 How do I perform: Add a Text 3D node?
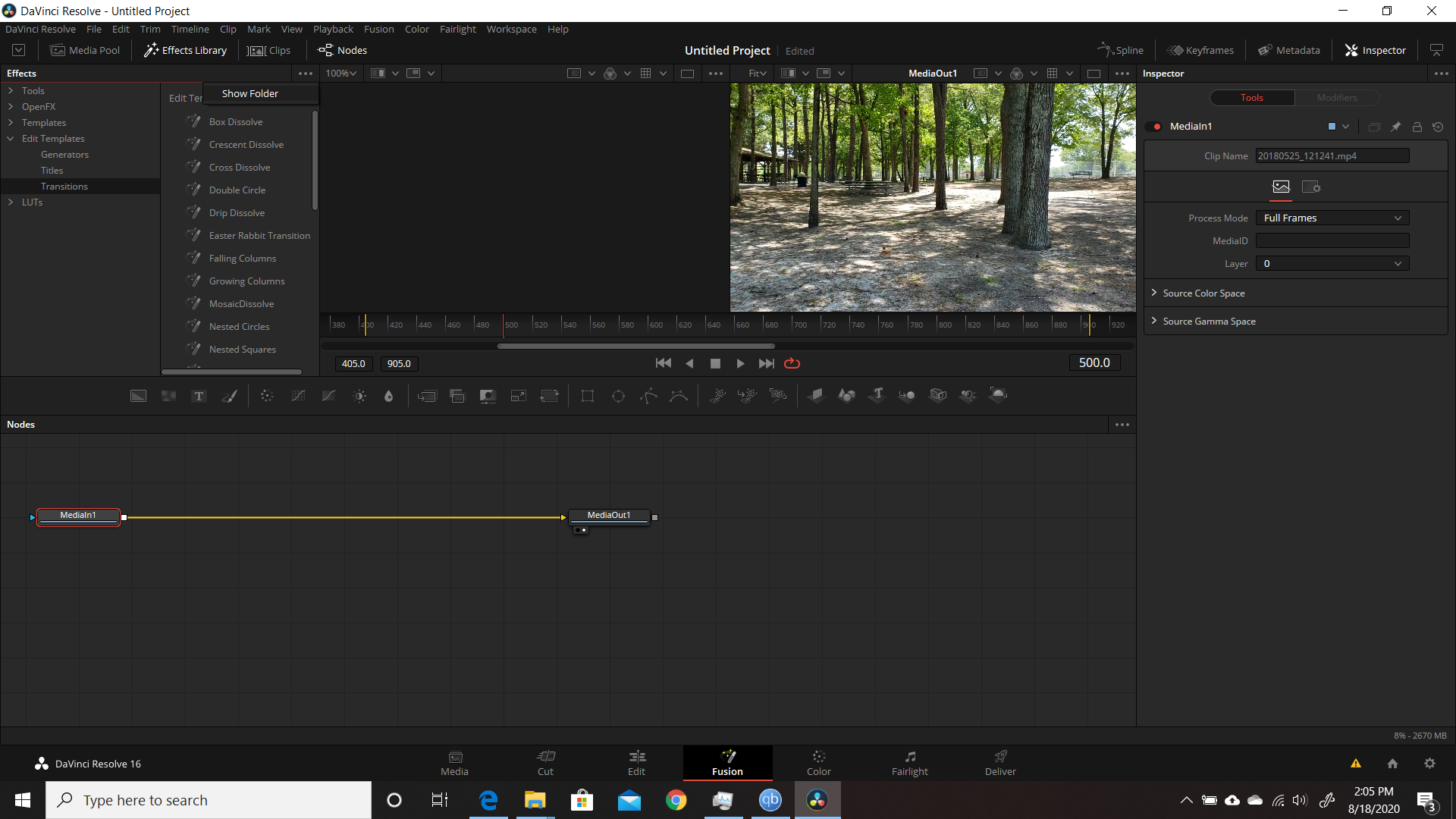click(877, 395)
